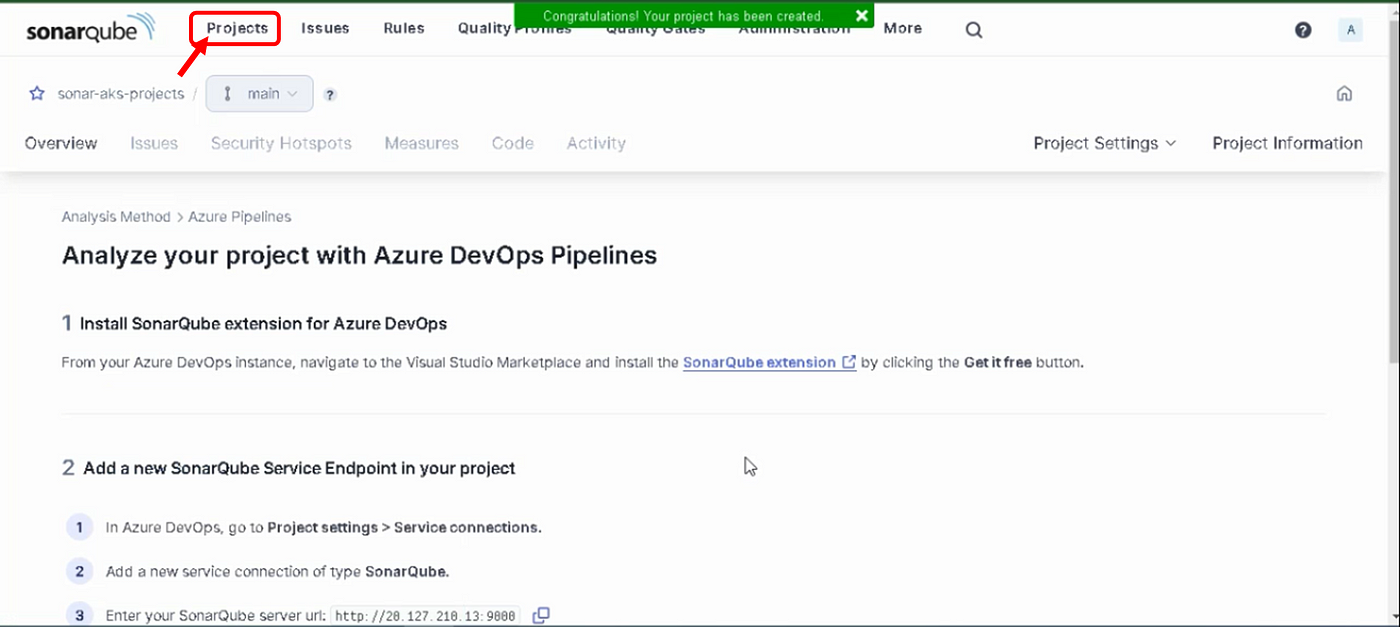Image resolution: width=1400 pixels, height=627 pixels.
Task: Click the Analysis Method breadcrumb
Action: (x=116, y=216)
